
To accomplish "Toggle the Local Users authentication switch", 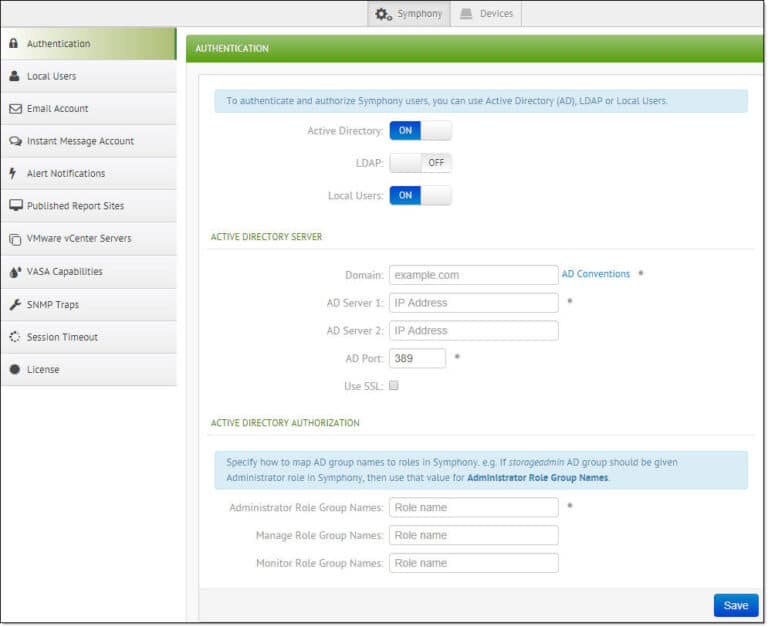I will [x=421, y=195].
